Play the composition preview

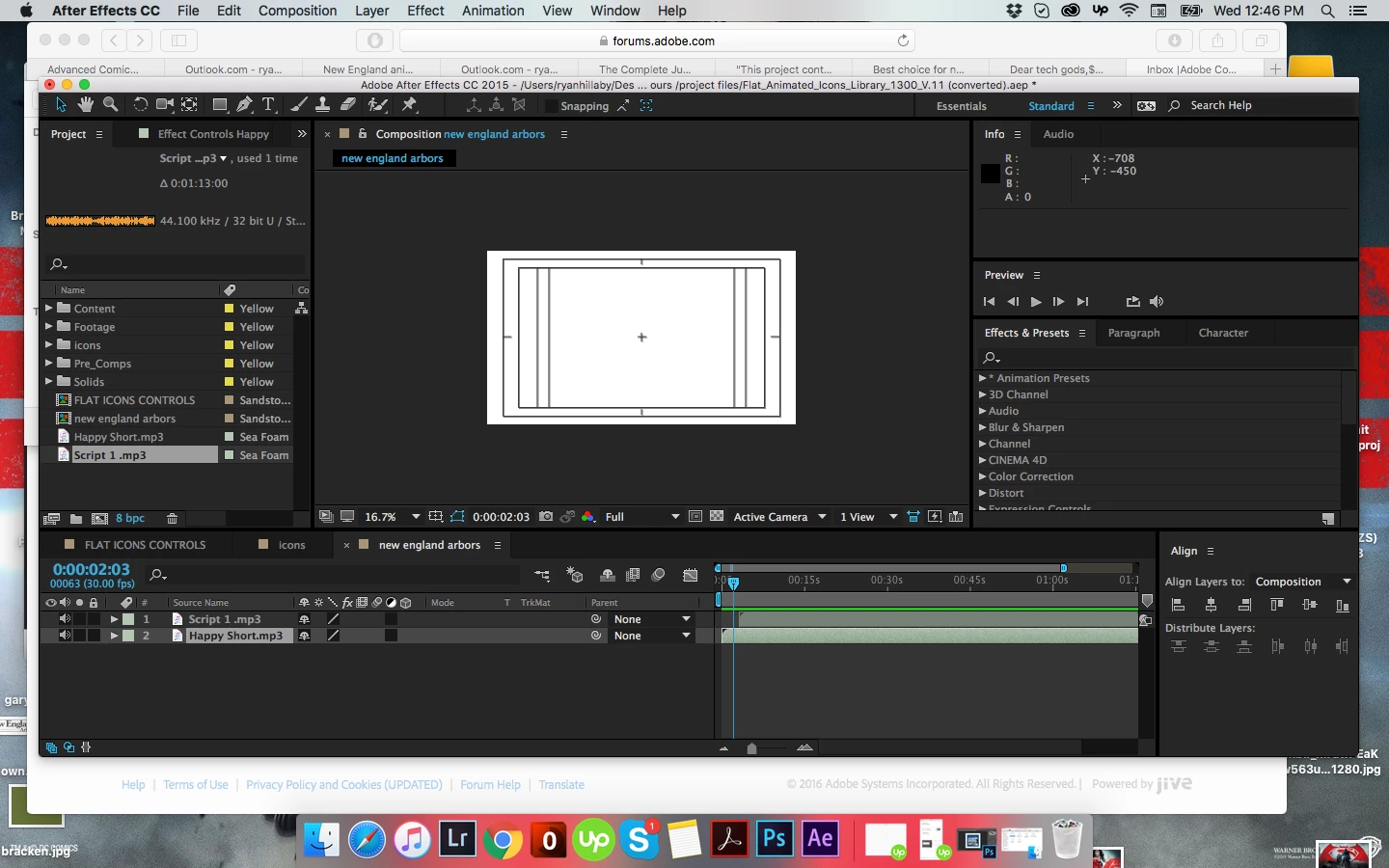pyautogui.click(x=1036, y=302)
